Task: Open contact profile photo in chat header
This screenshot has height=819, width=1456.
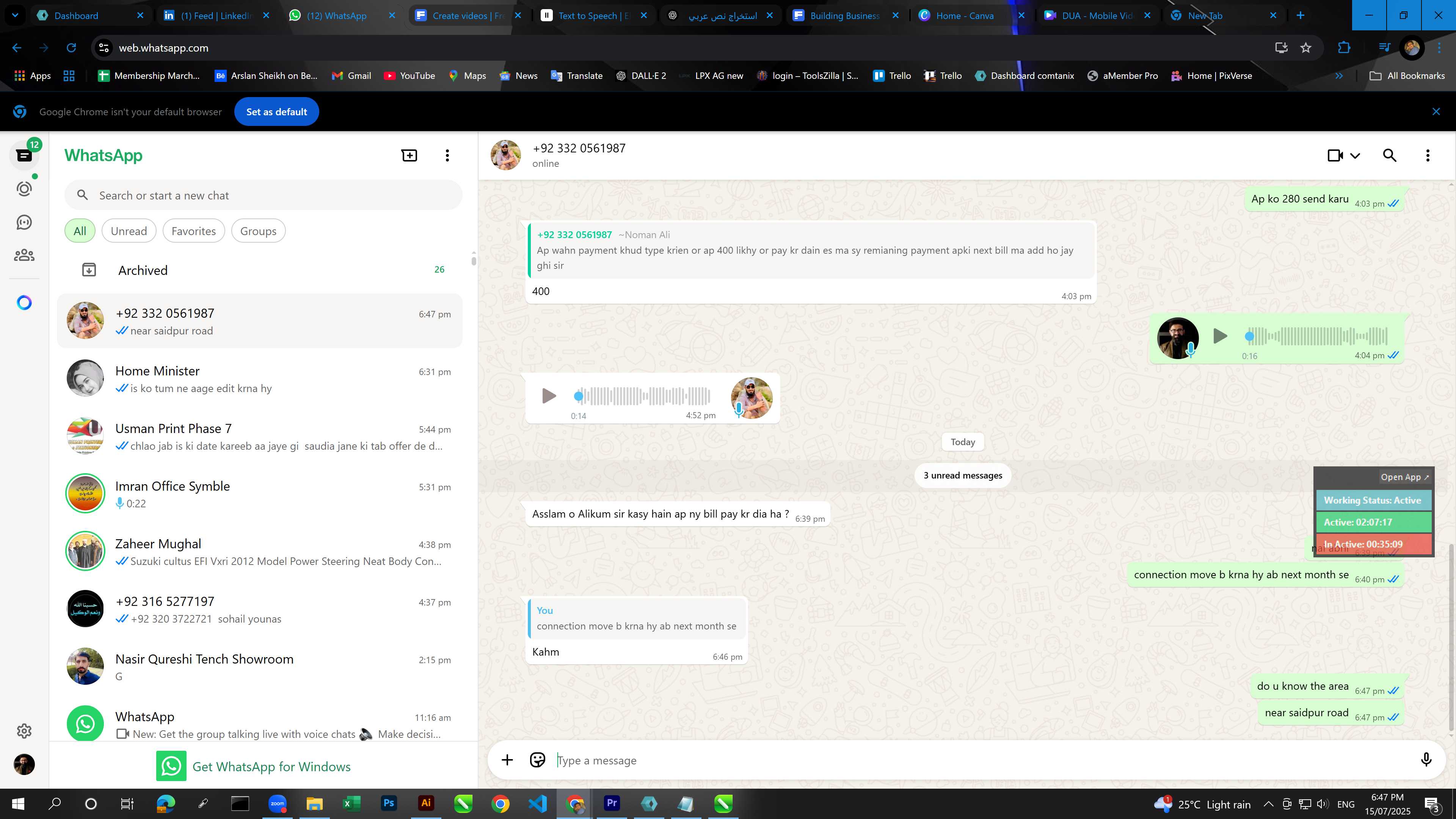Action: [505, 155]
